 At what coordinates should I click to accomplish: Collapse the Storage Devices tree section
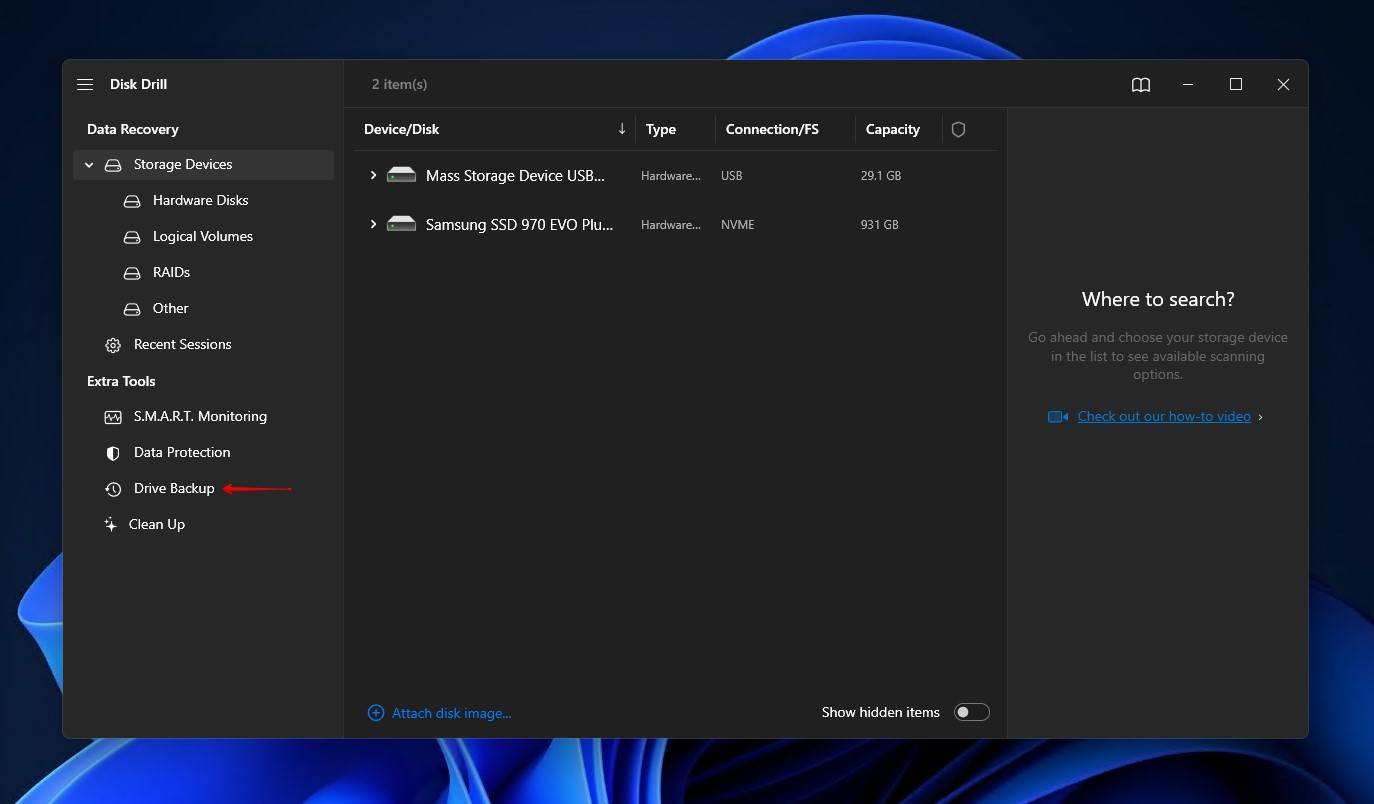point(89,165)
